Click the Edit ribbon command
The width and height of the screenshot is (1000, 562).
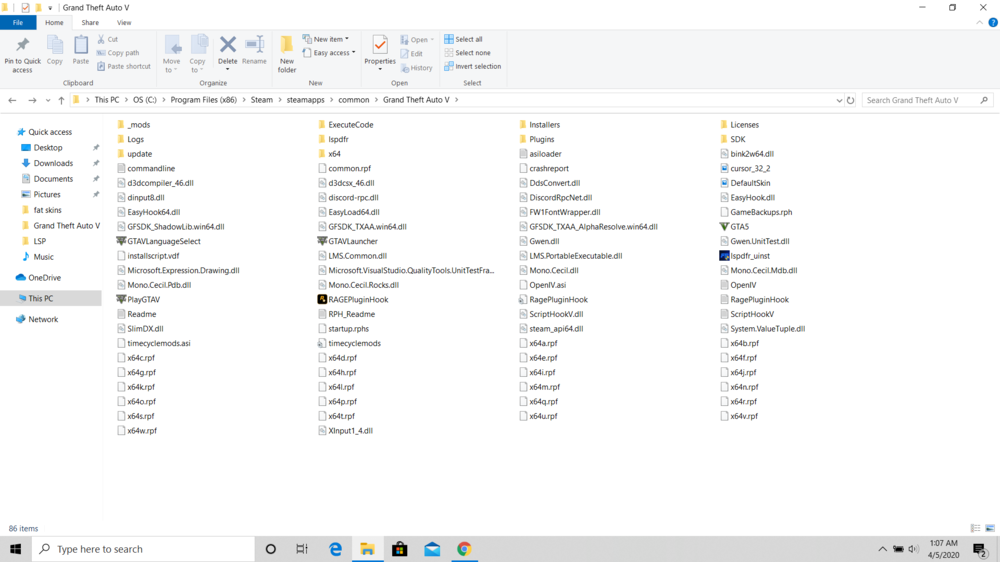(x=412, y=54)
